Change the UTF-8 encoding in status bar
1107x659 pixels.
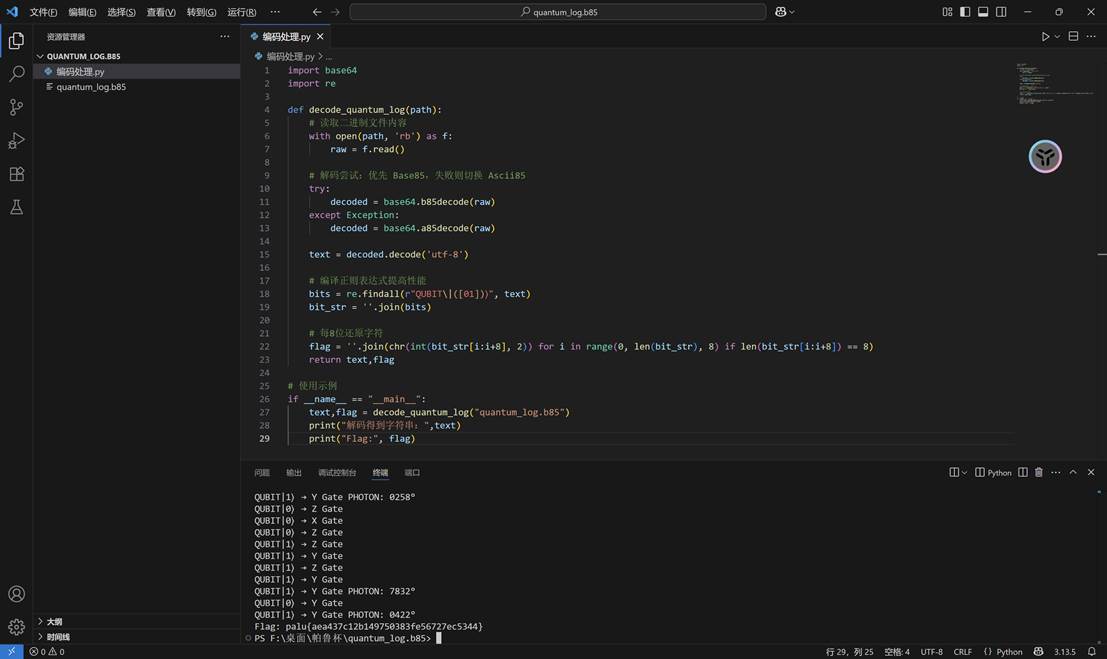[x=934, y=651]
